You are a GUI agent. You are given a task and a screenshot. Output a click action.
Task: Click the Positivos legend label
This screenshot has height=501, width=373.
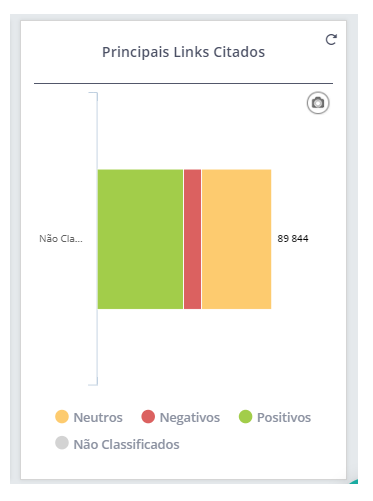[x=284, y=417]
